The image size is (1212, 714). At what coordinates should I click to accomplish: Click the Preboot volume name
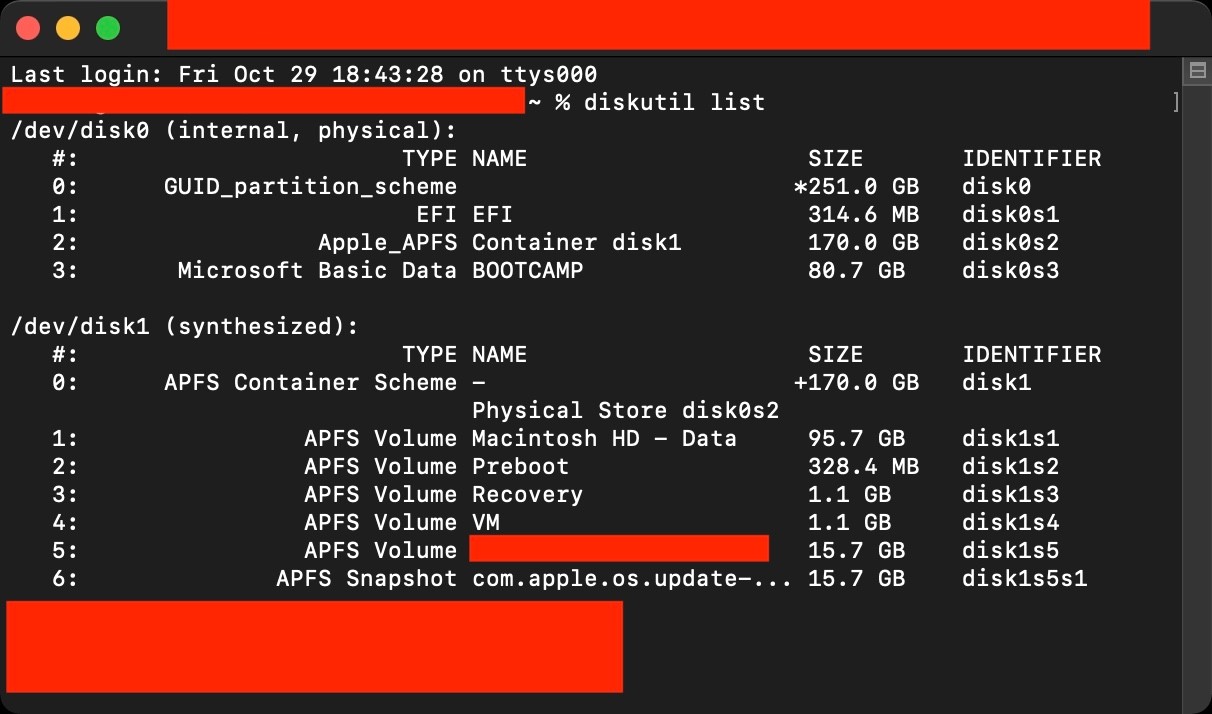(520, 466)
